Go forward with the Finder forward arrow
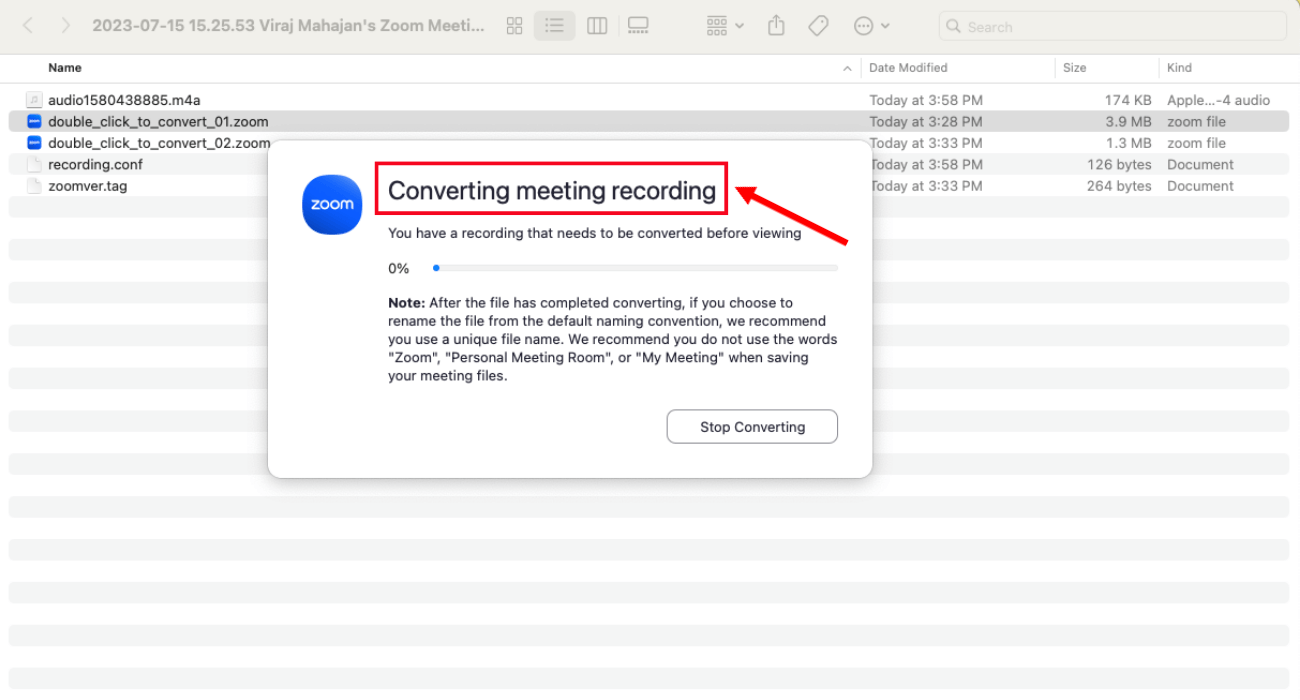Image resolution: width=1300 pixels, height=700 pixels. pos(65,26)
